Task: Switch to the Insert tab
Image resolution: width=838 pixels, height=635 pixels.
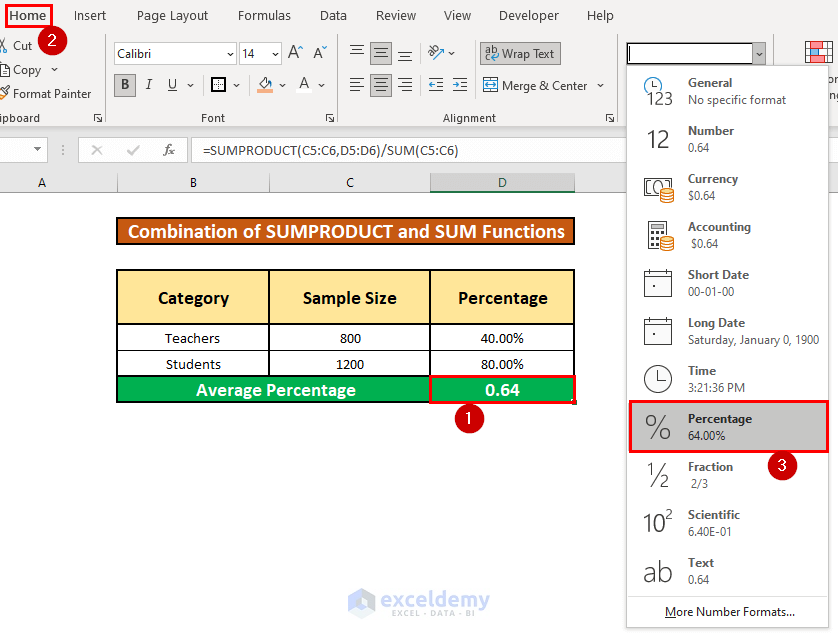Action: coord(90,16)
